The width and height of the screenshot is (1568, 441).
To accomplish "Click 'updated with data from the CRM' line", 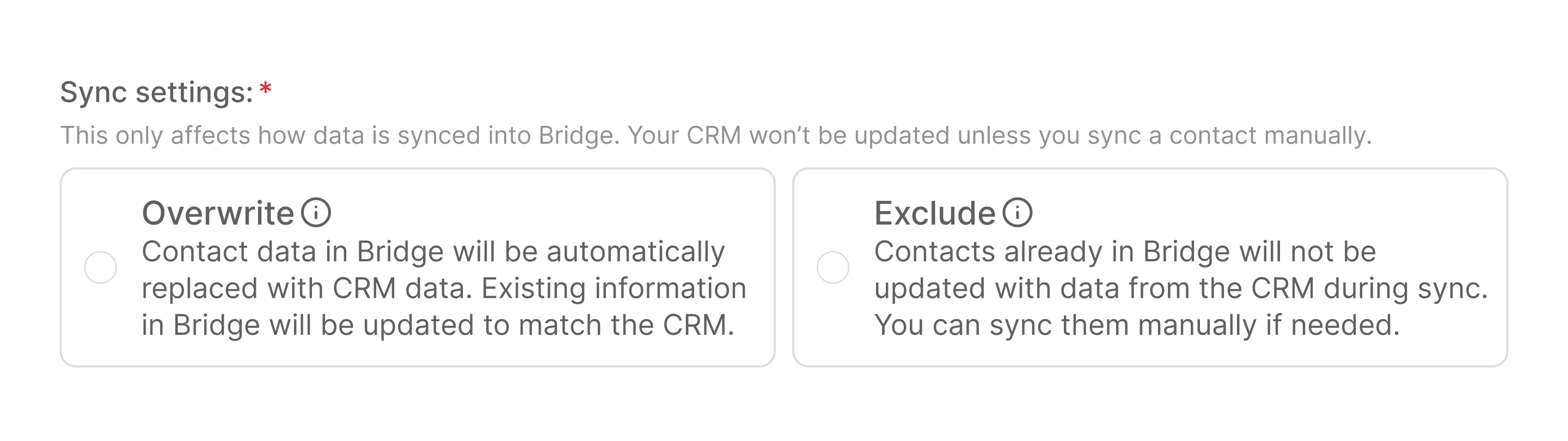I will click(1181, 289).
